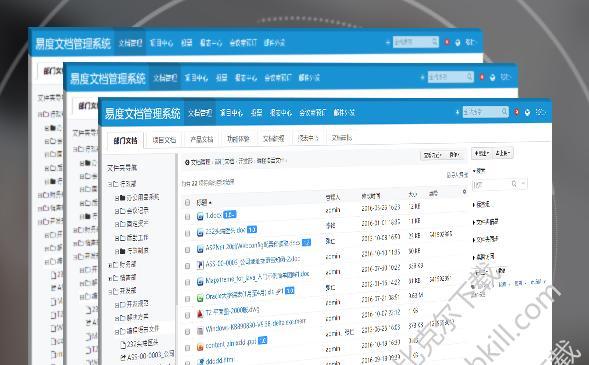This screenshot has width=589, height=365.
Task: Open the 上传 dropdown button
Action: point(503,153)
